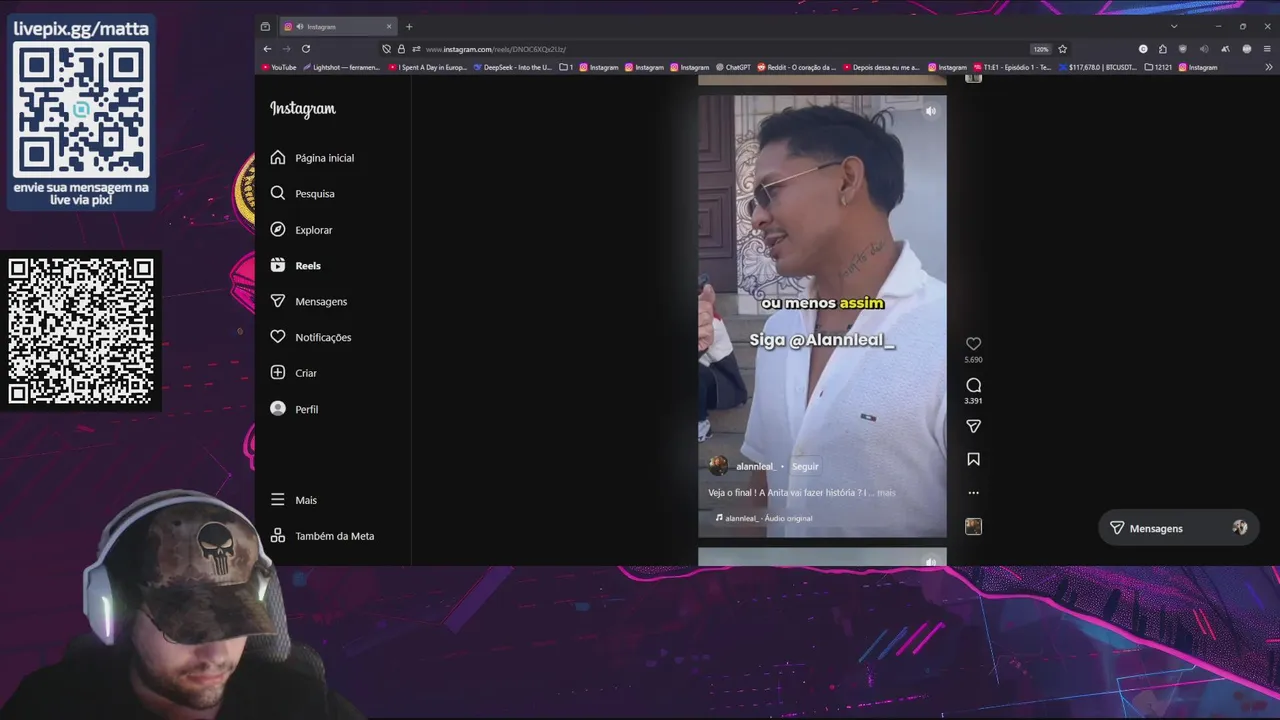Open the reel comments icon
1280x720 pixels.
click(x=973, y=385)
